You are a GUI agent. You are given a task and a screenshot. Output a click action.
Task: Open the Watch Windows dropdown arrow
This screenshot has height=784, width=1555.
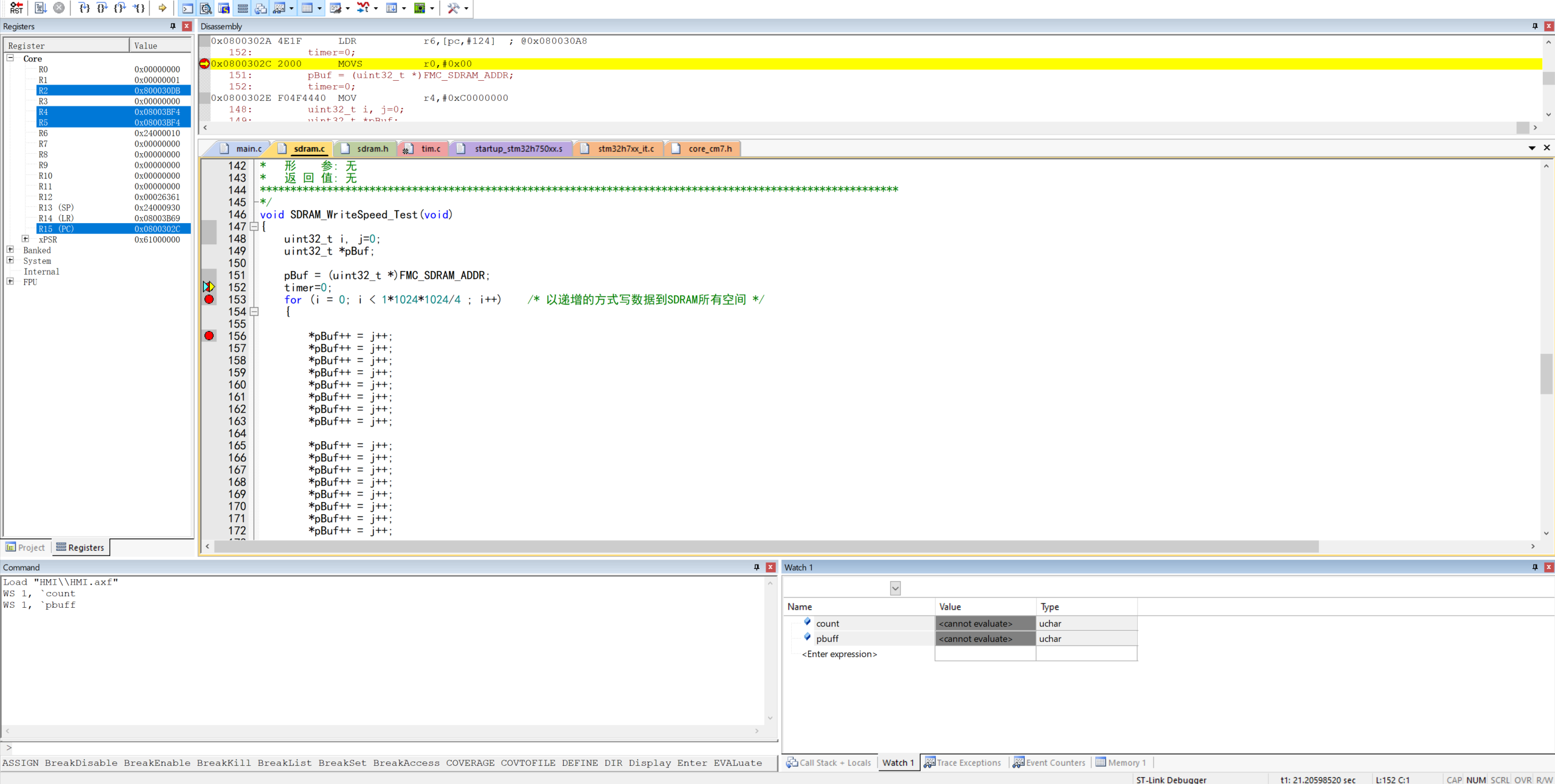[291, 8]
